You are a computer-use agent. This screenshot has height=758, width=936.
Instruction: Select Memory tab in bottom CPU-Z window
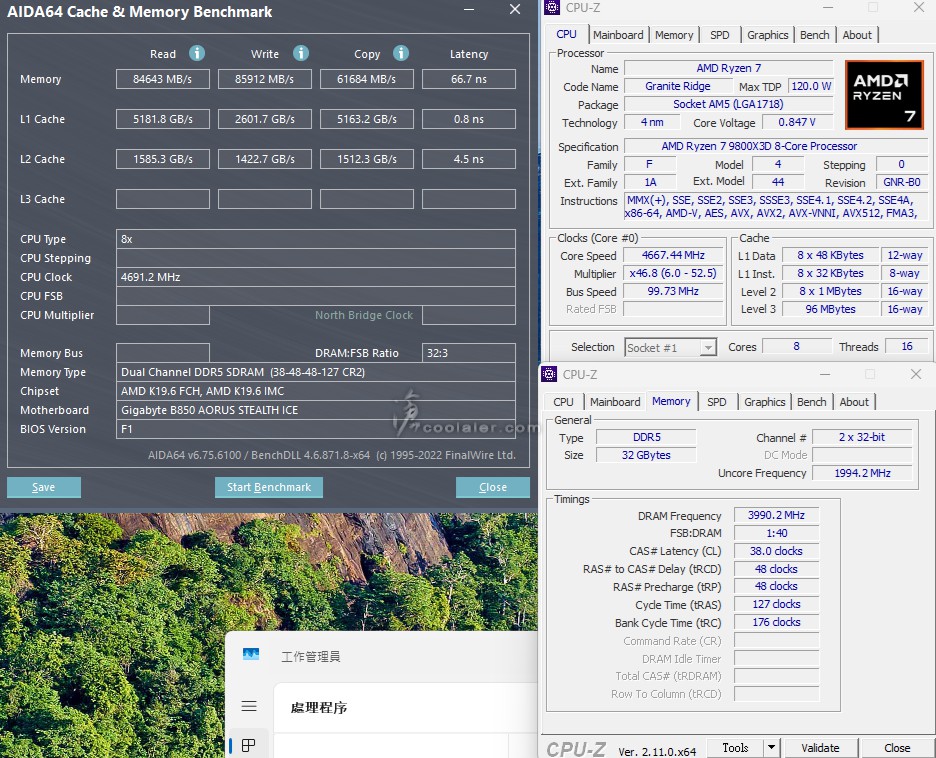tap(671, 401)
